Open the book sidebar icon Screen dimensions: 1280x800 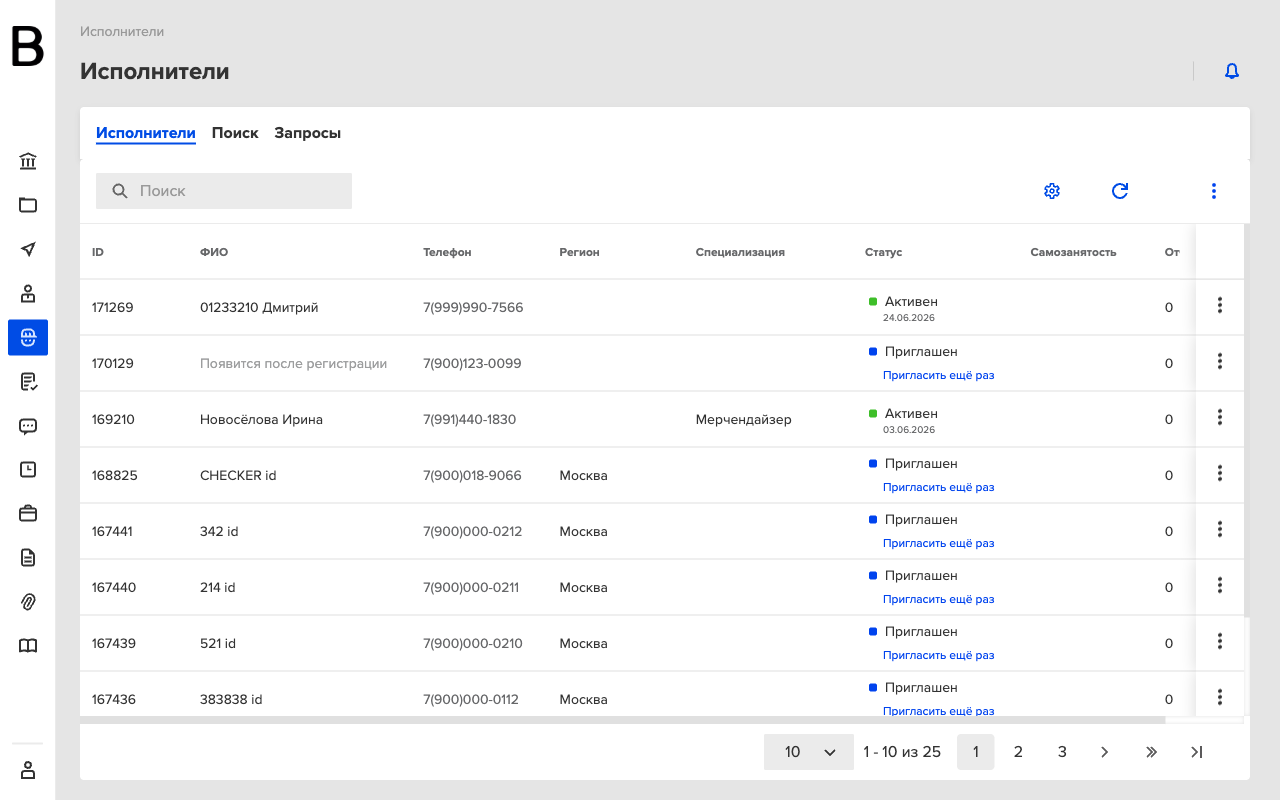28,645
